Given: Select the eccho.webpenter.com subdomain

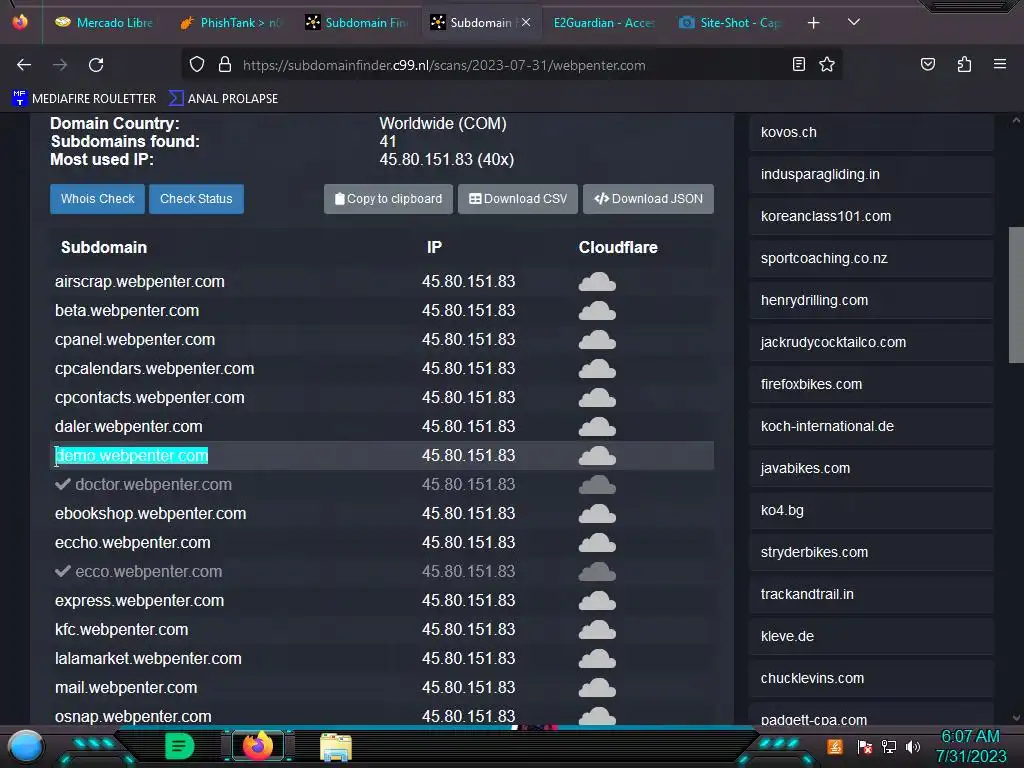Looking at the screenshot, I should click(x=133, y=543).
